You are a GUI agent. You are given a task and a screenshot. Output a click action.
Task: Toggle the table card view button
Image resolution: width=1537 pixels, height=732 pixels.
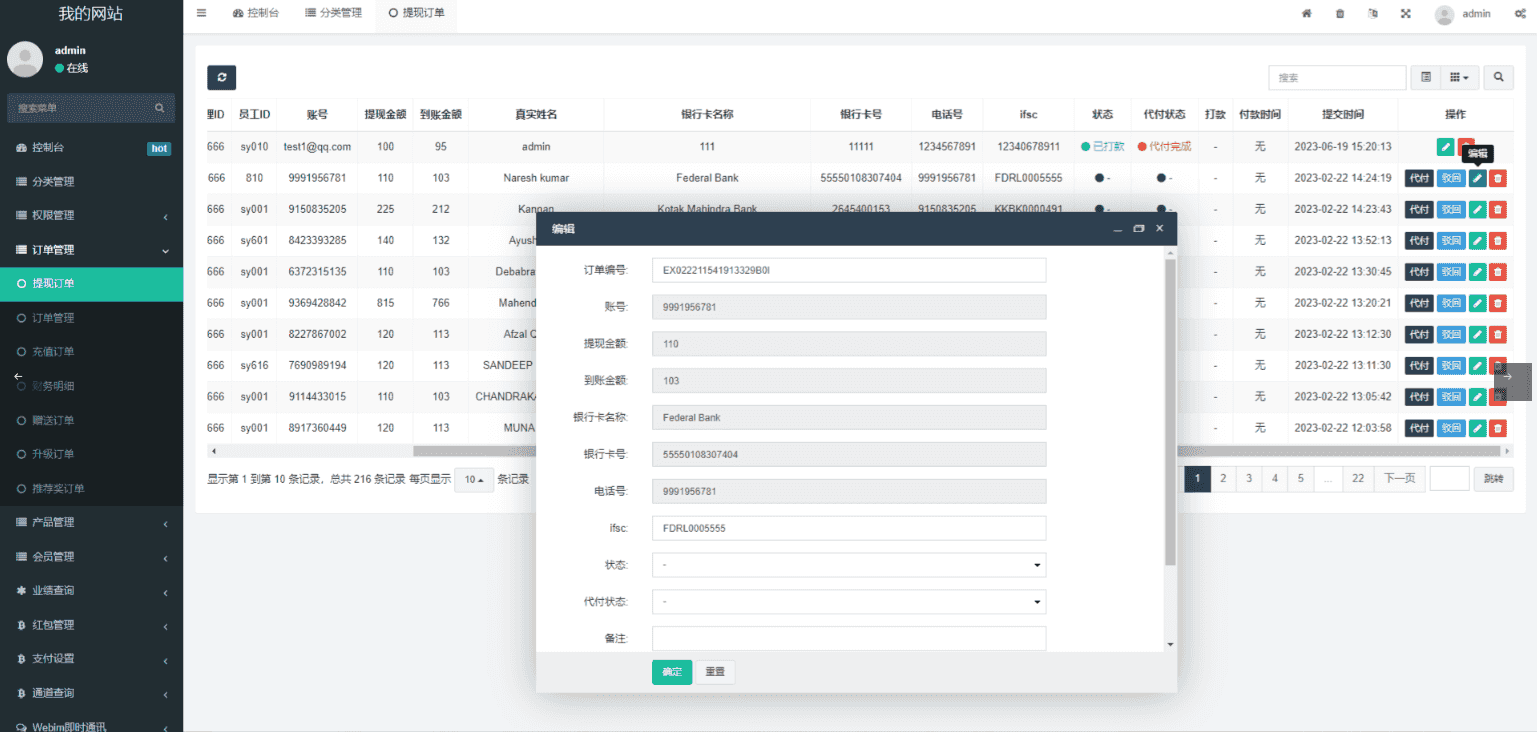point(1426,77)
